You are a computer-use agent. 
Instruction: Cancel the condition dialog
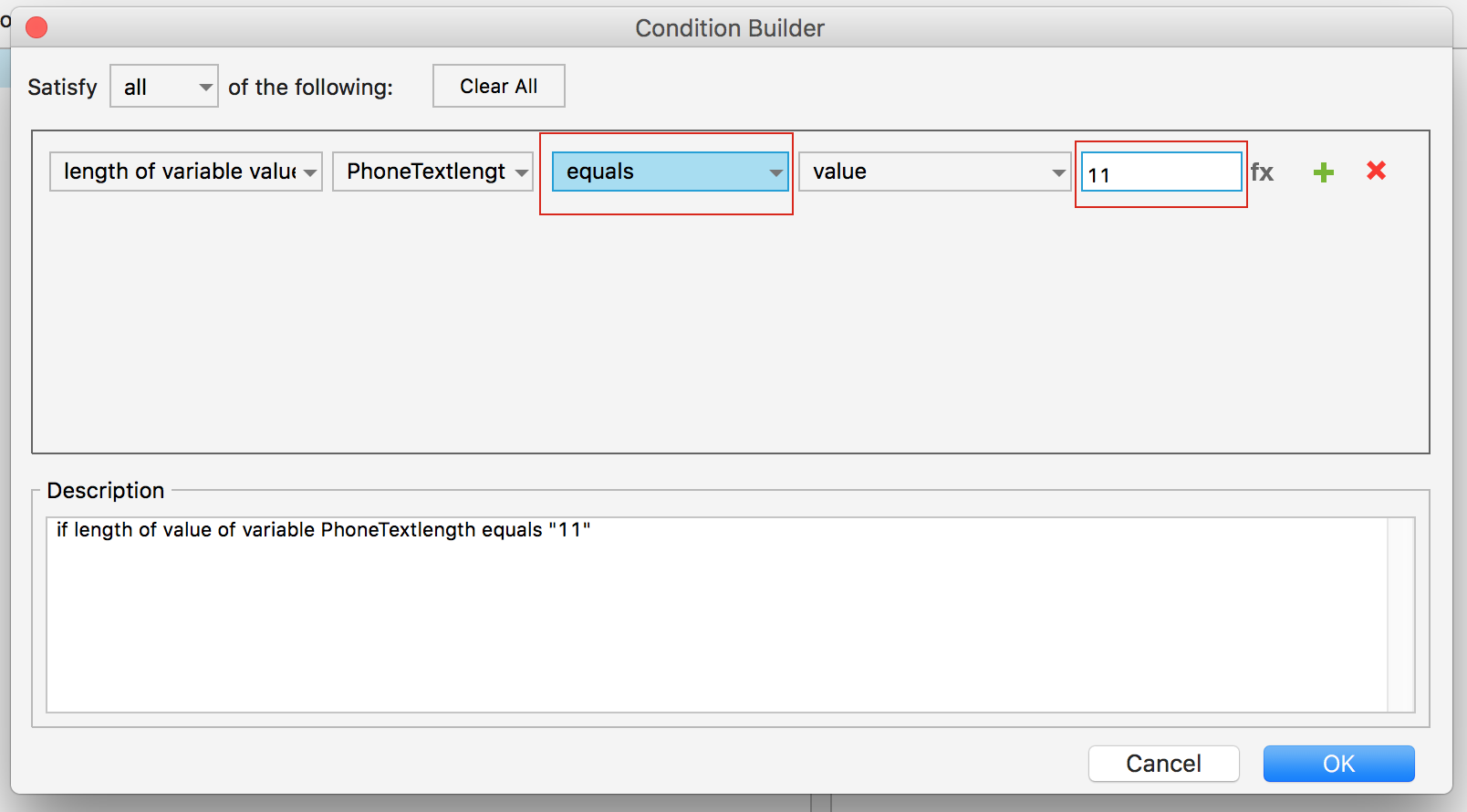point(1163,764)
